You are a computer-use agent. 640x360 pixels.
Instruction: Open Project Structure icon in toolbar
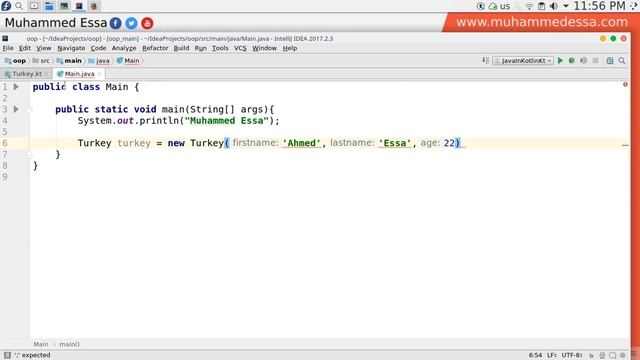[610, 60]
